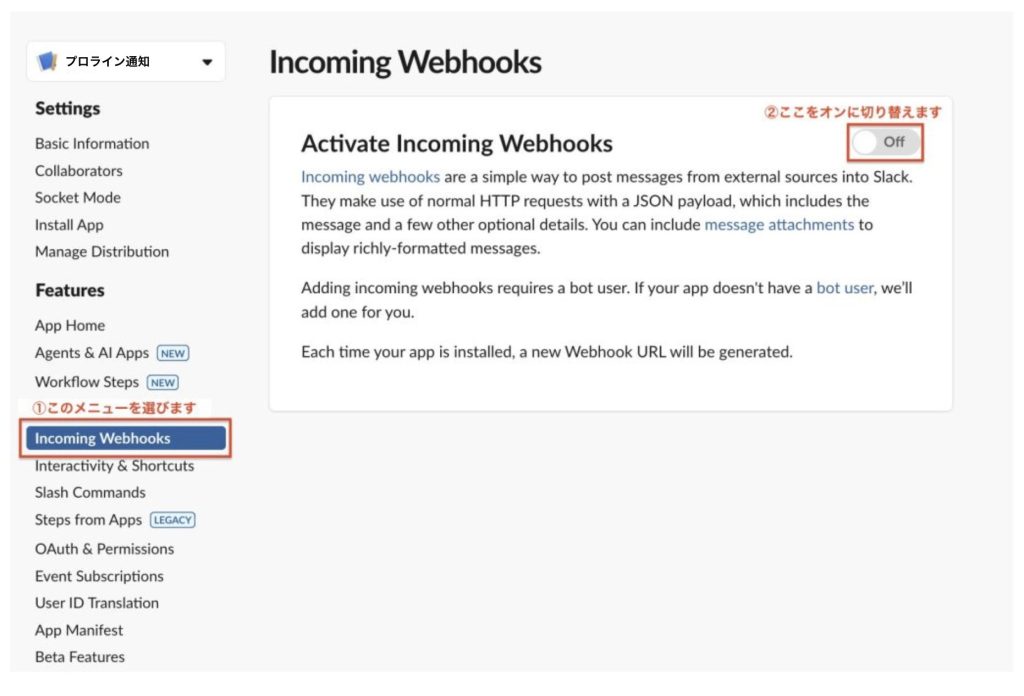Toggle Activate Incoming Webhooks switch on
This screenshot has height=696, width=1024.
[x=885, y=142]
